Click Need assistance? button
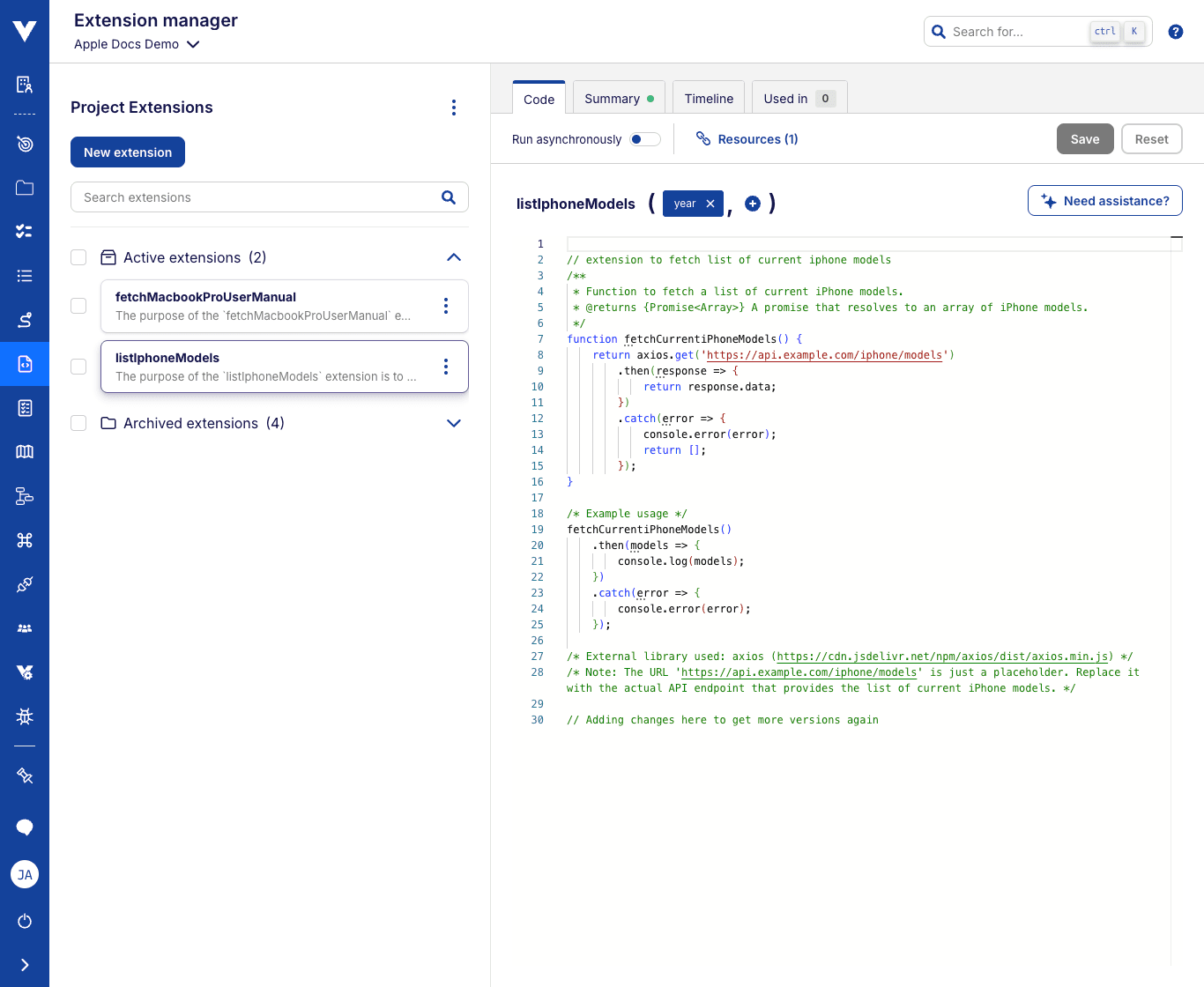 [1105, 200]
